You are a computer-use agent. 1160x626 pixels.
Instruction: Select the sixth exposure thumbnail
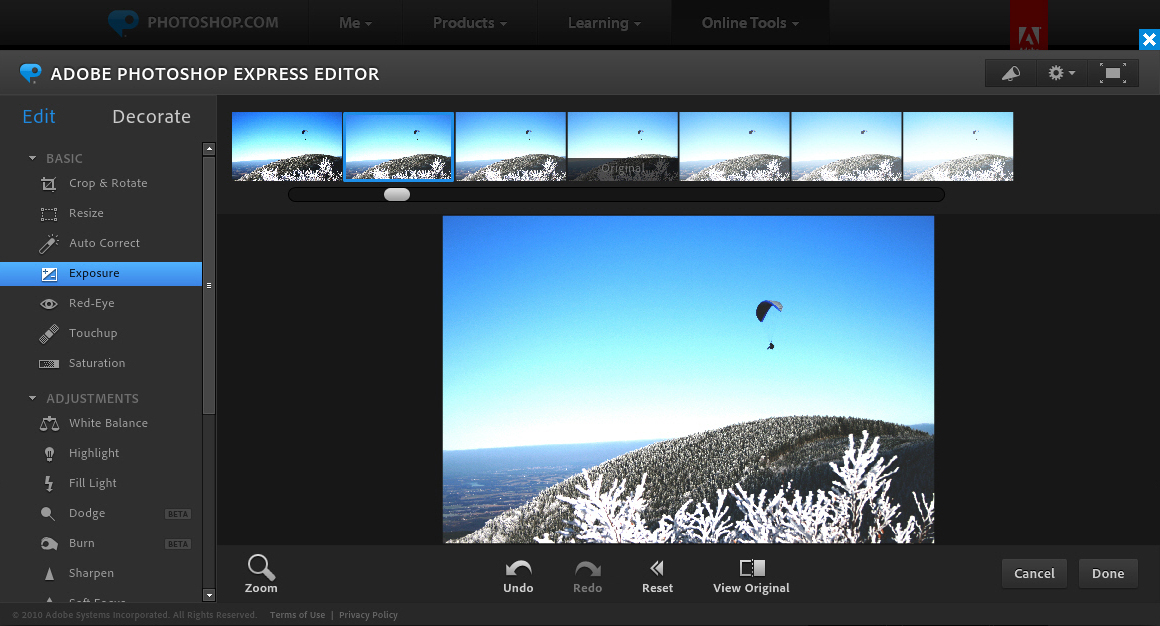tap(846, 147)
